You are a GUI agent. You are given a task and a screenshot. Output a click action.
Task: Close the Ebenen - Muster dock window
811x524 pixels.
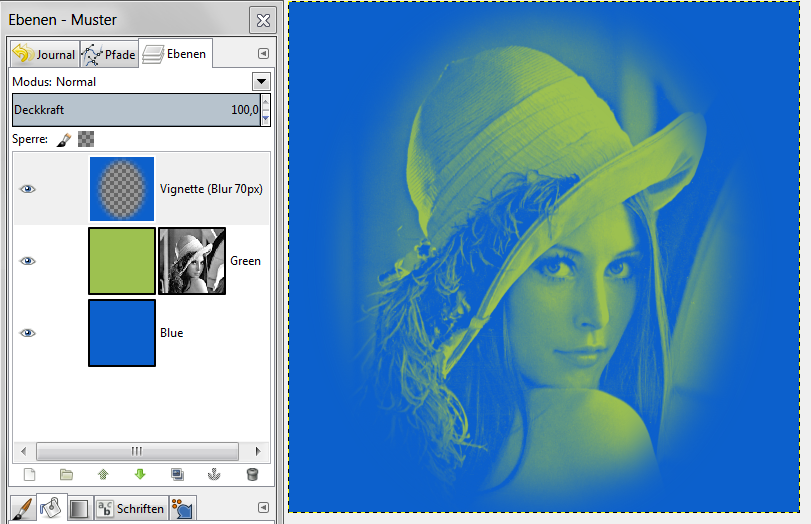click(x=263, y=20)
